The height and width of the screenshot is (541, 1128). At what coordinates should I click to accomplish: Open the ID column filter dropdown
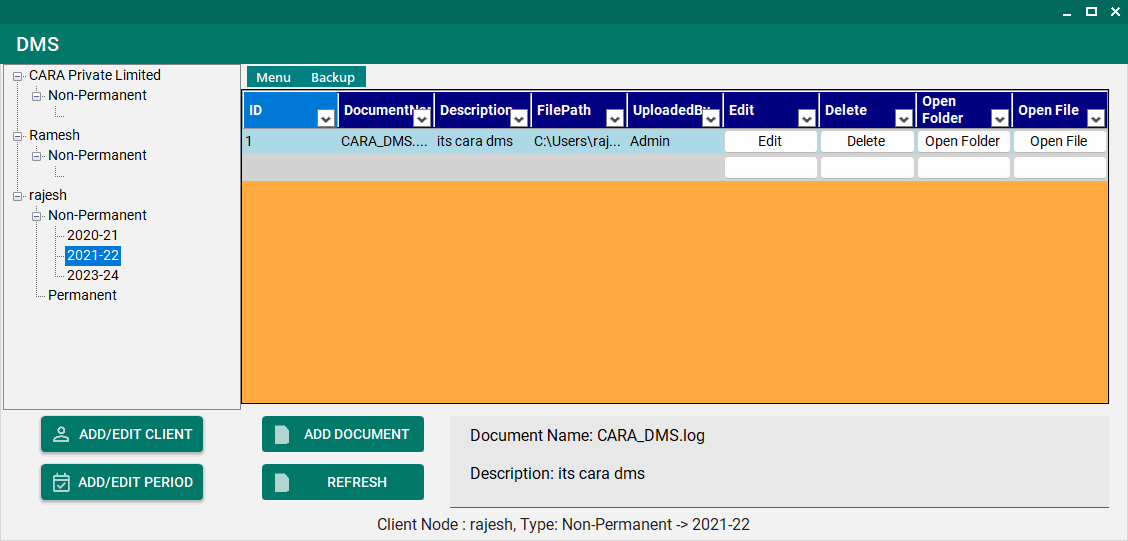pyautogui.click(x=325, y=119)
